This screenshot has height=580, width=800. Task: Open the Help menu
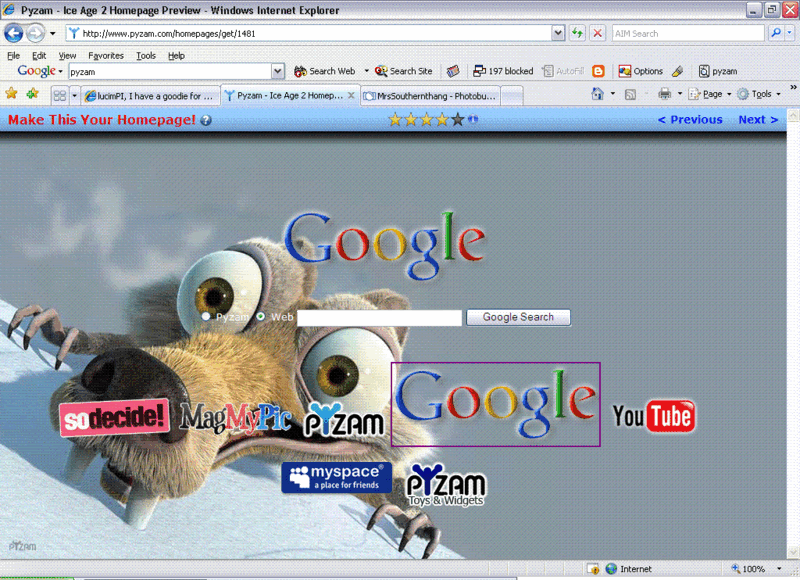click(177, 56)
